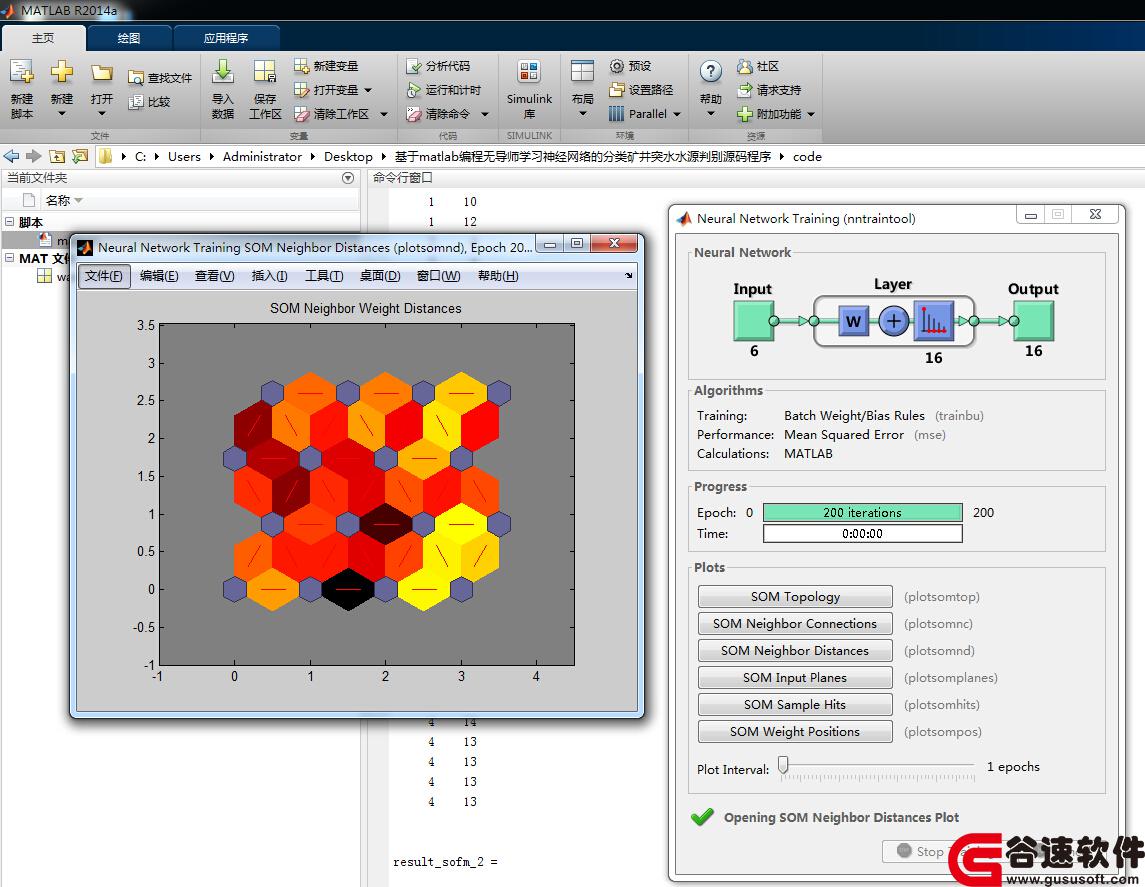Click Request Support (请求支持) icon
The width and height of the screenshot is (1145, 887).
[x=745, y=90]
